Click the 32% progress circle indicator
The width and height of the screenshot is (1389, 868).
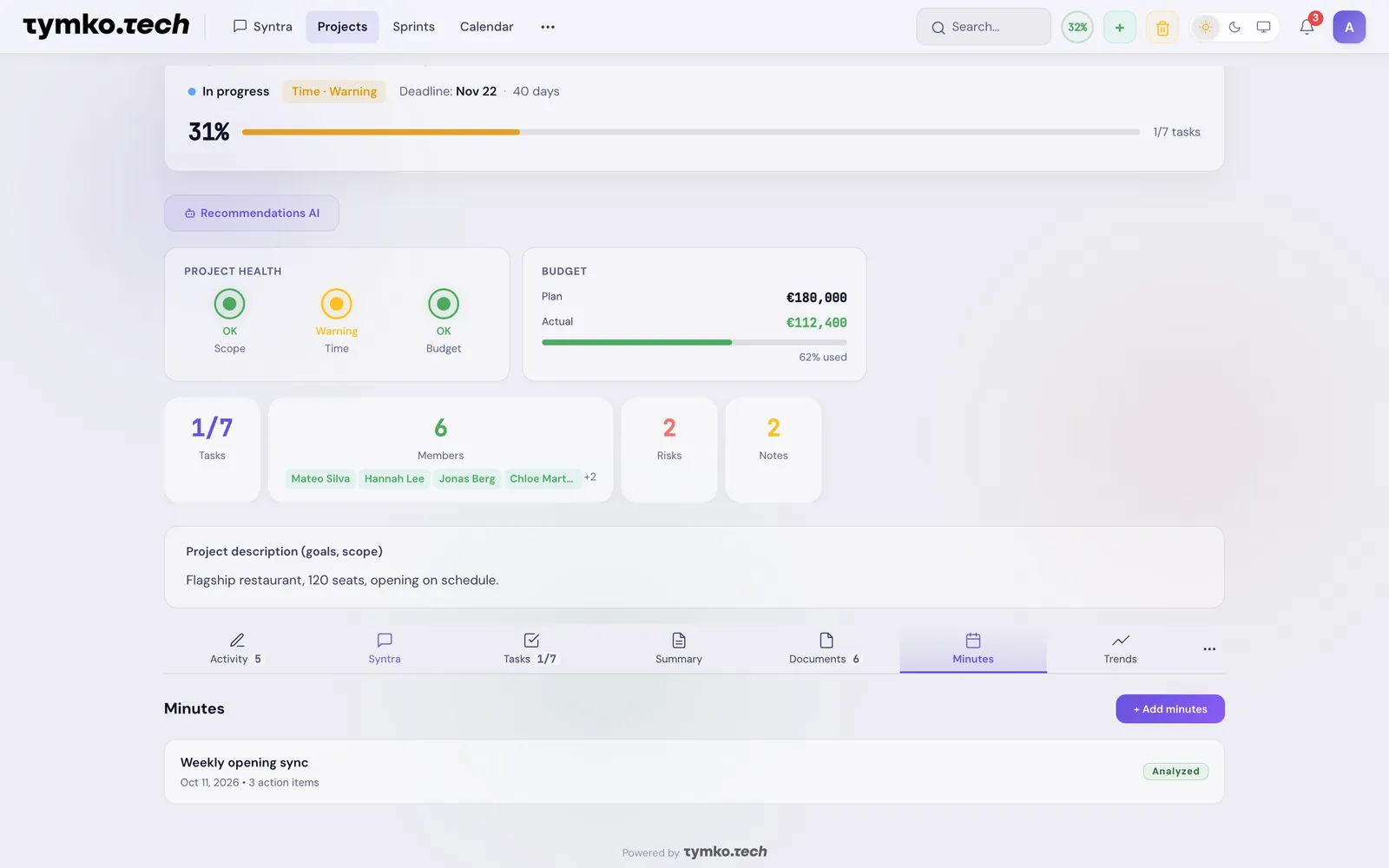[1077, 27]
